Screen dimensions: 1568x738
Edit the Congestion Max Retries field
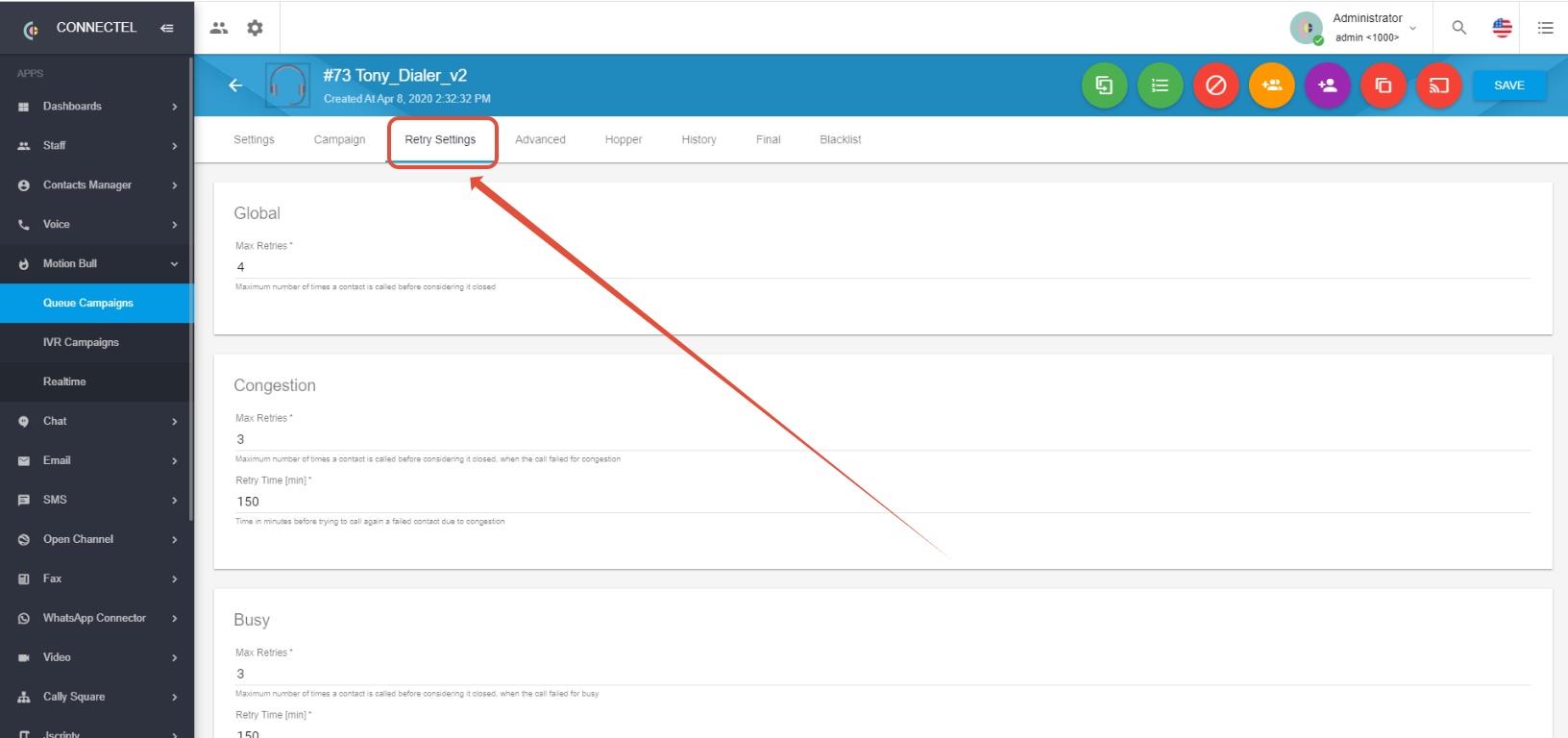882,439
